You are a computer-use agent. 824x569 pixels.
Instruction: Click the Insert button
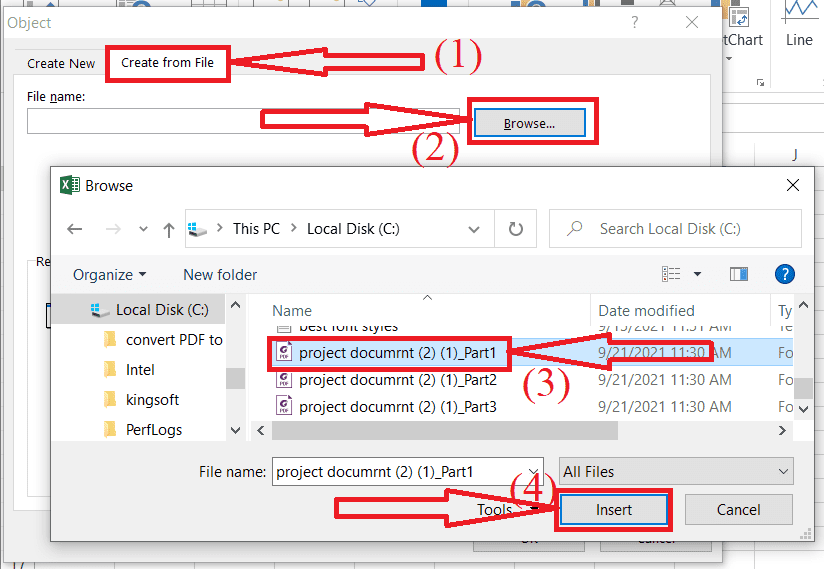coord(613,510)
